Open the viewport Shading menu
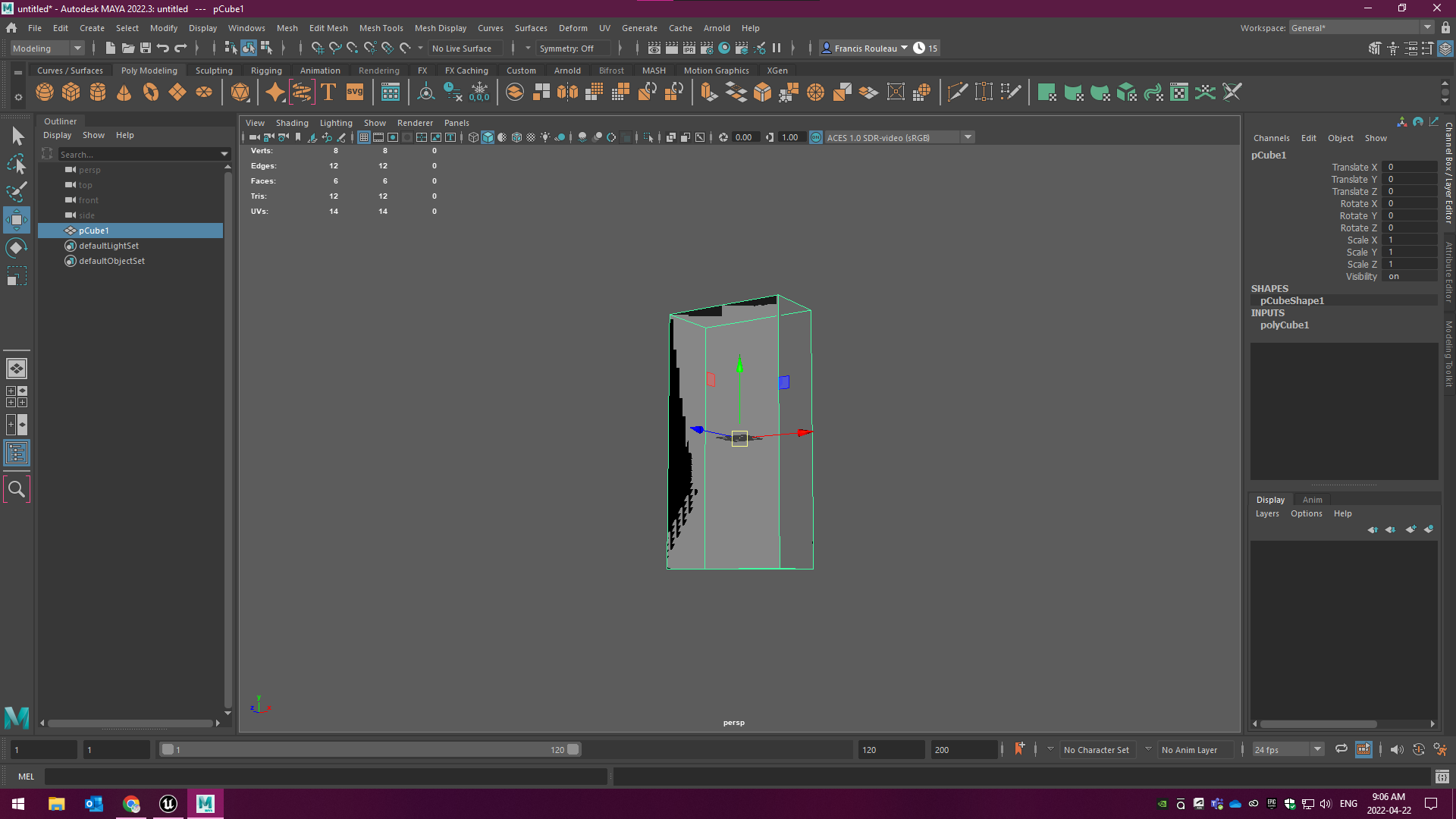 tap(292, 123)
